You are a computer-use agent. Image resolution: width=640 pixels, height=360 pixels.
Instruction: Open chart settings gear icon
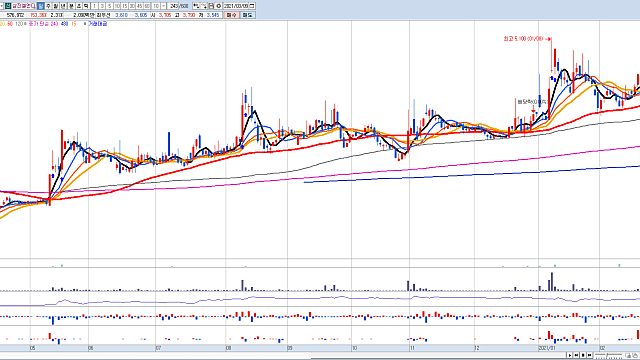pyautogui.click(x=219, y=6)
